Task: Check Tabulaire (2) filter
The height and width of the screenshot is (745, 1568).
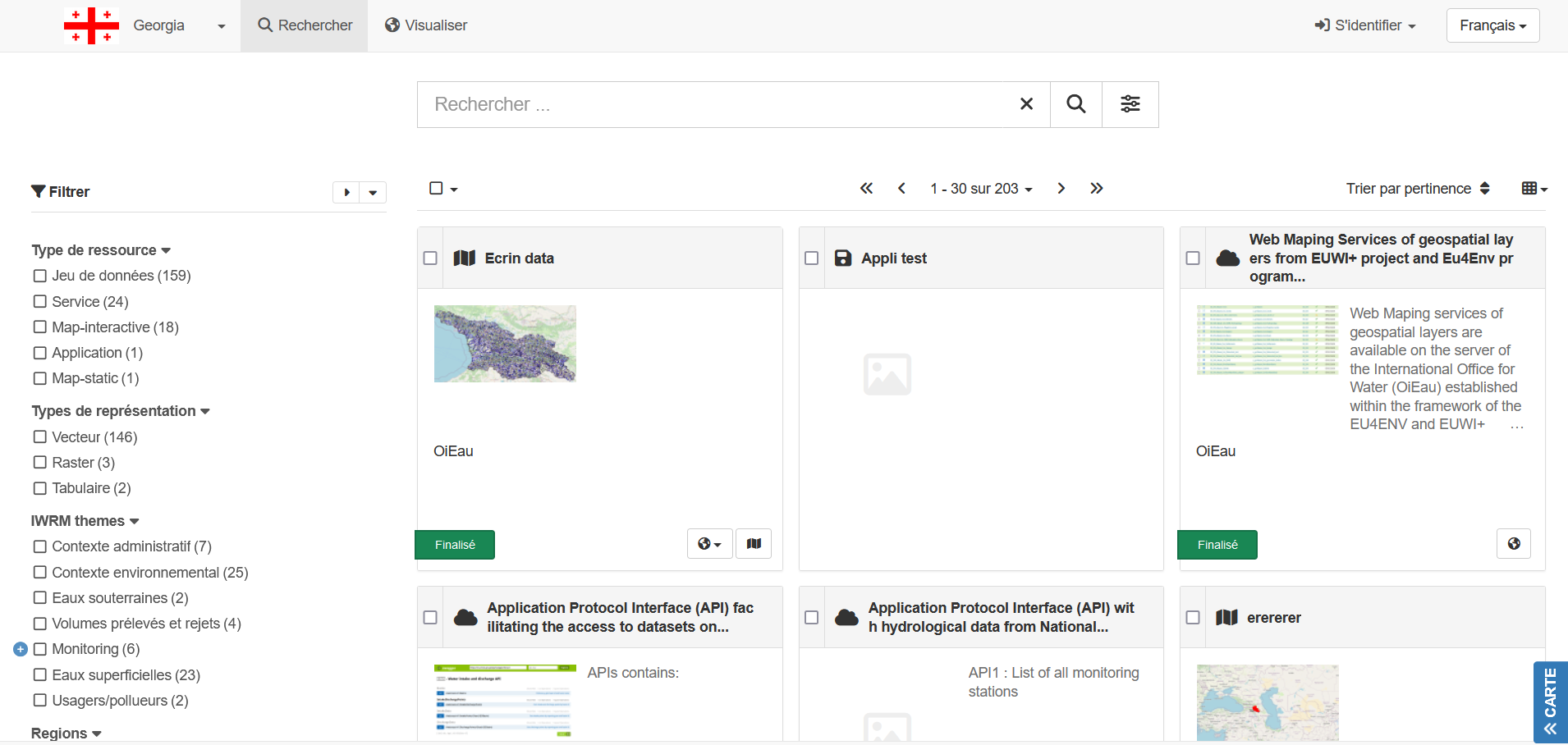Action: click(x=40, y=488)
